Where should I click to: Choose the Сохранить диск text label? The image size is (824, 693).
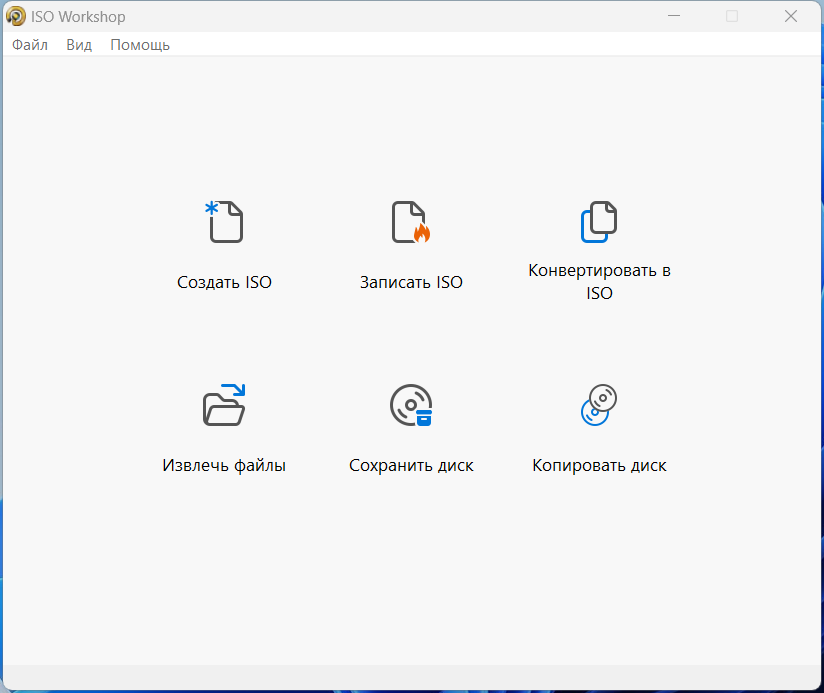411,466
